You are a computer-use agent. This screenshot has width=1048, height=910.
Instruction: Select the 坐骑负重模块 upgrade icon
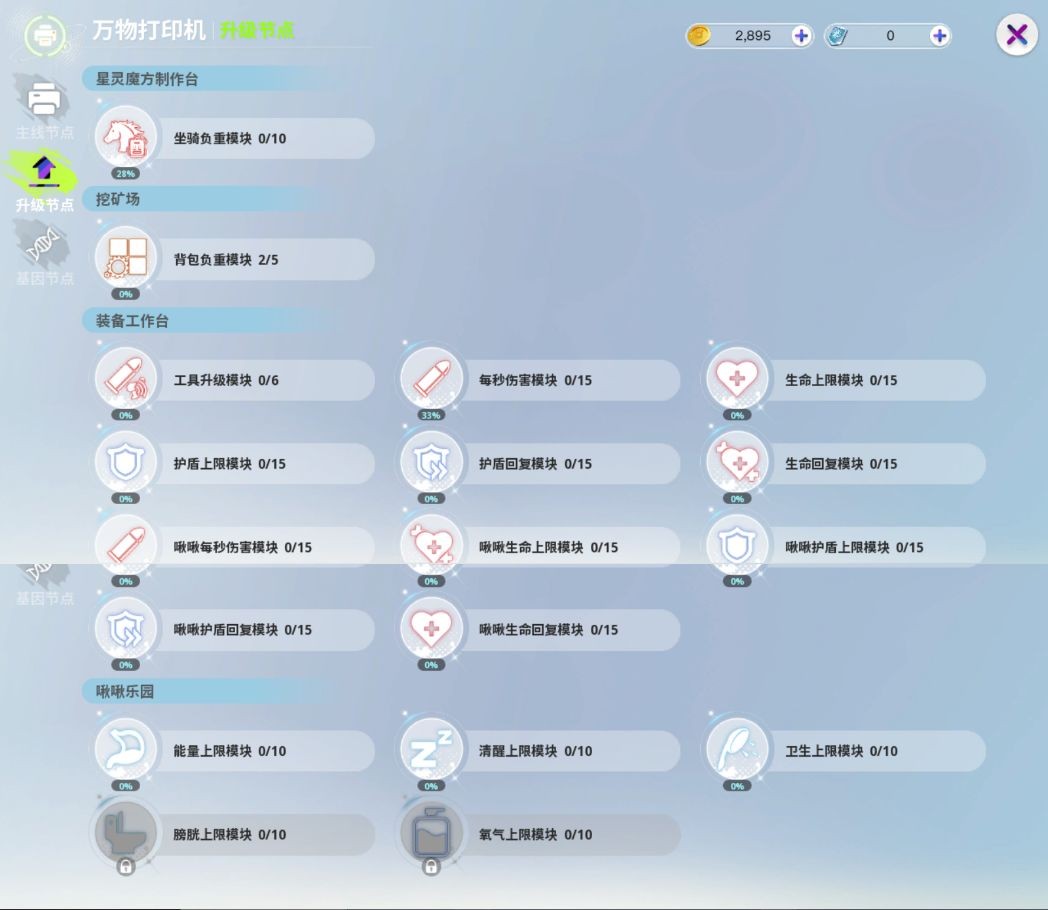tap(125, 139)
